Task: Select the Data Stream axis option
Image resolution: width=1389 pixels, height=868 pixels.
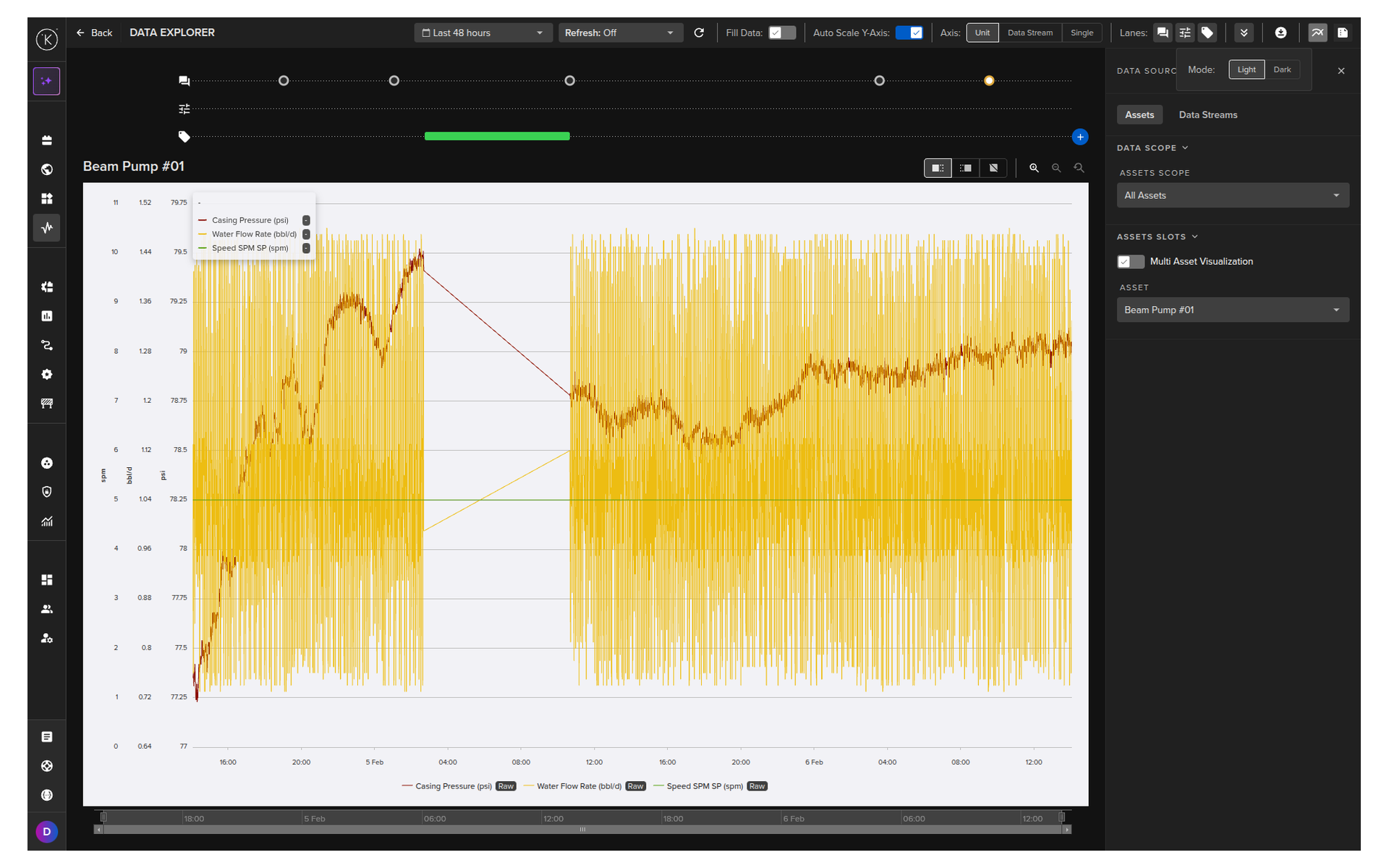Action: click(x=1029, y=33)
